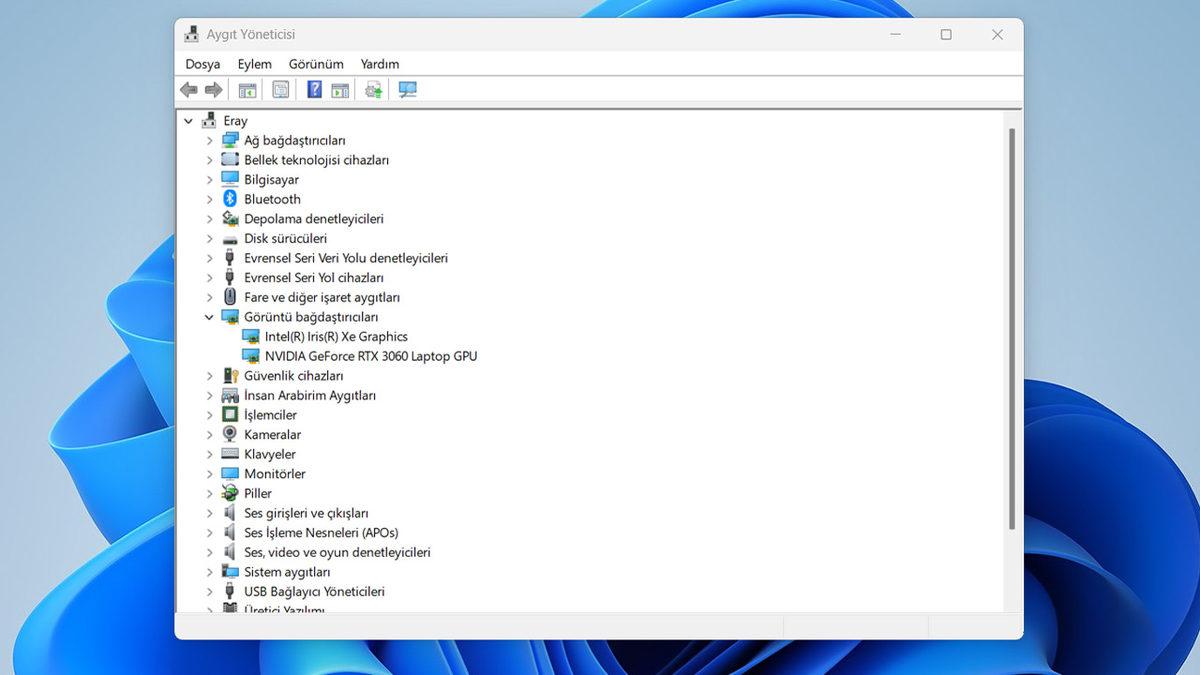This screenshot has width=1200, height=675.
Task: Open the Görünüm menu
Action: click(316, 64)
